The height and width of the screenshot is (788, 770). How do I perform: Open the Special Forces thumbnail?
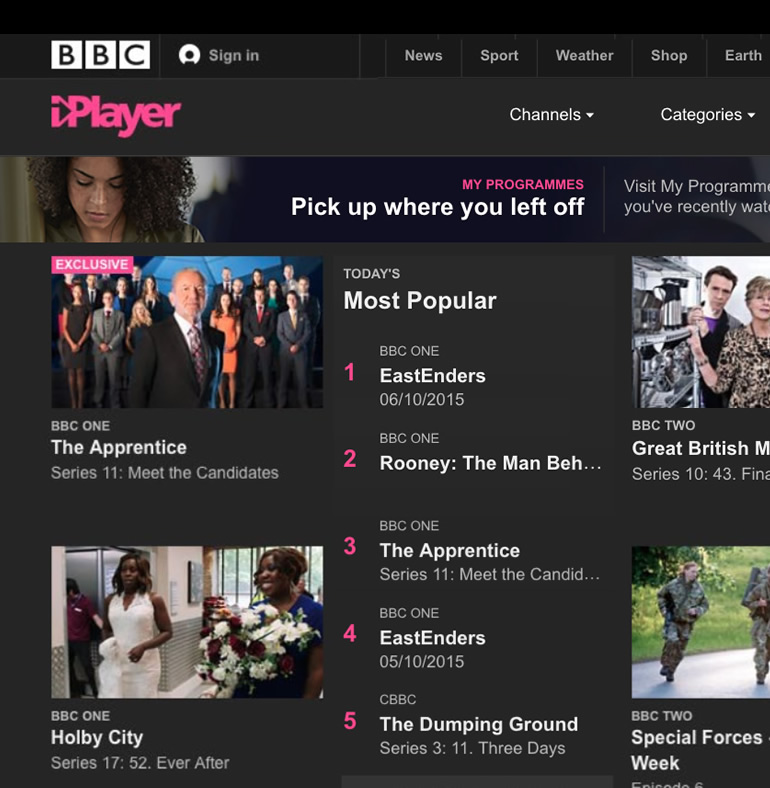click(x=701, y=622)
